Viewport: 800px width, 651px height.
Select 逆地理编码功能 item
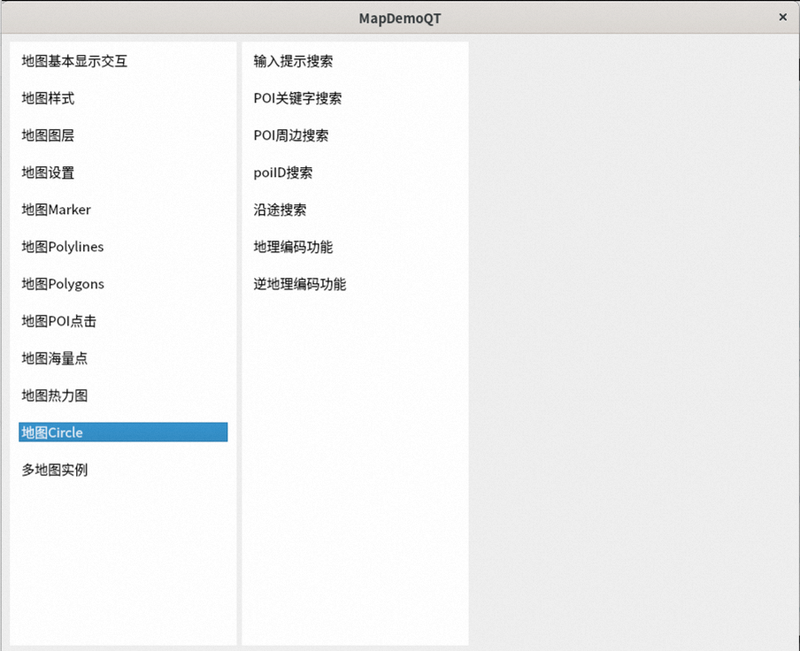(x=355, y=284)
